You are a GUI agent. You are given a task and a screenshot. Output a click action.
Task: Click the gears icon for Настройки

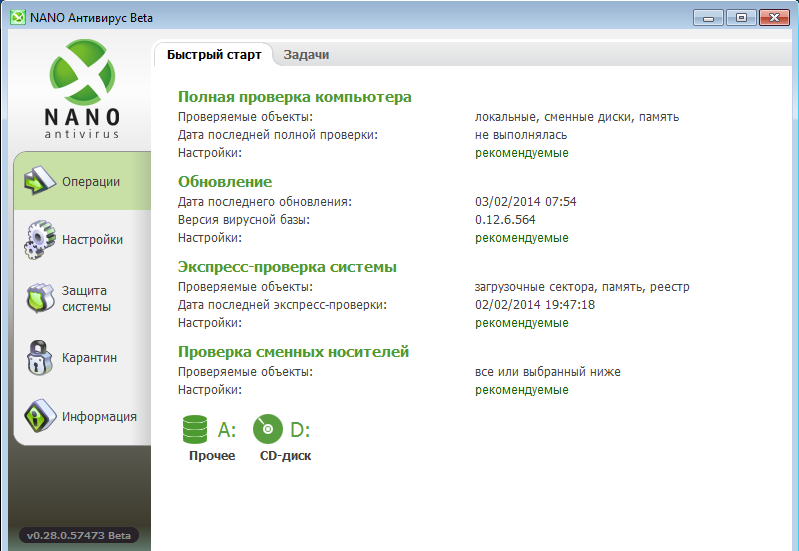[x=38, y=240]
